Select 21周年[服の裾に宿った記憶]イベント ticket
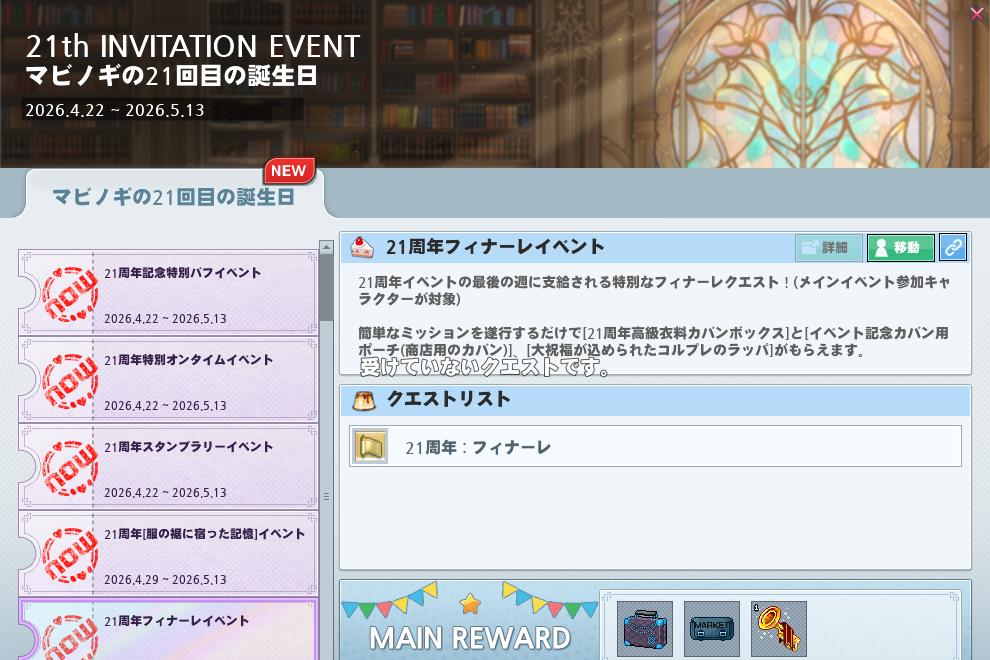 (169, 553)
